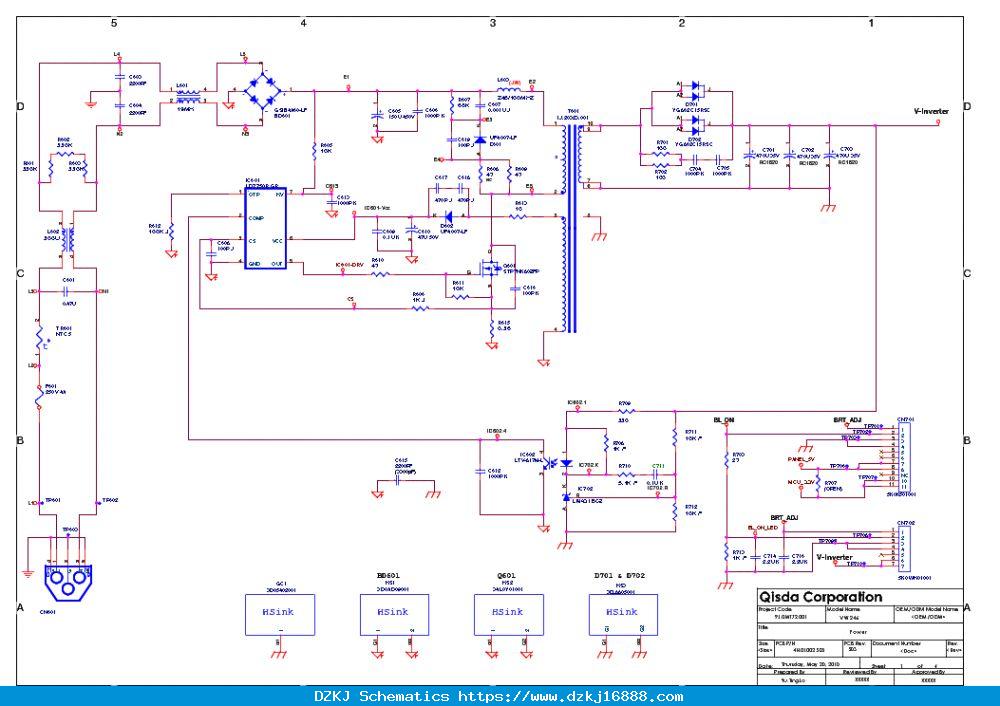Select the BL_ON net label

coord(723,420)
